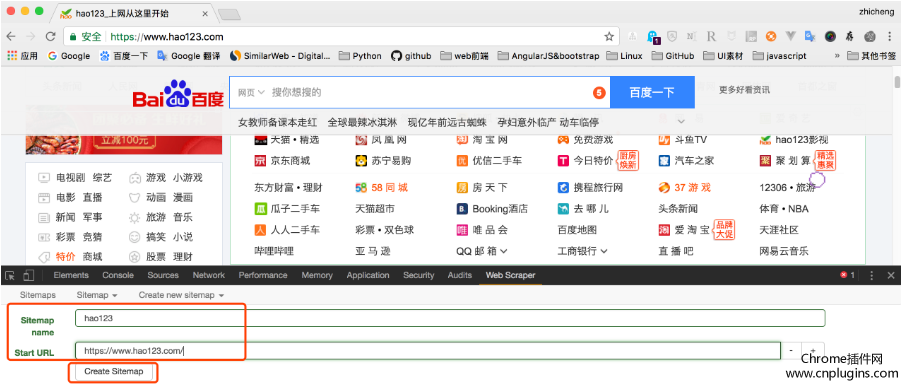
Task: Go back with the browser back arrow
Action: point(10,37)
